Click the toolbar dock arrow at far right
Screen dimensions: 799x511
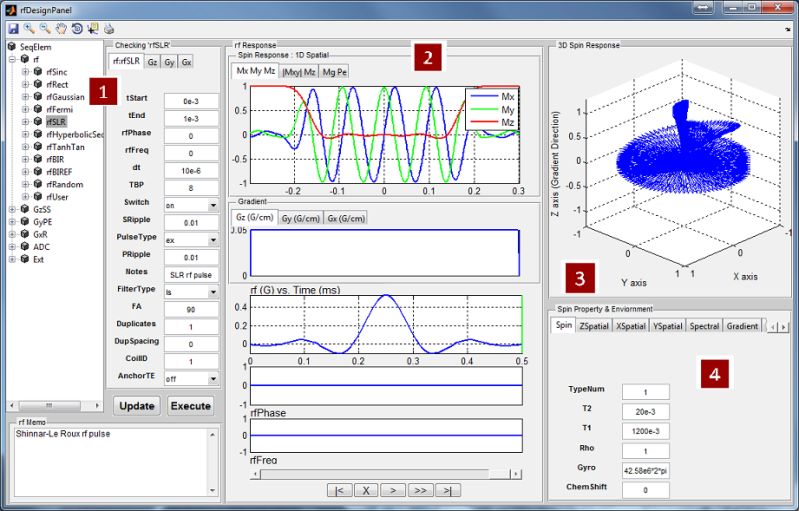coord(788,30)
